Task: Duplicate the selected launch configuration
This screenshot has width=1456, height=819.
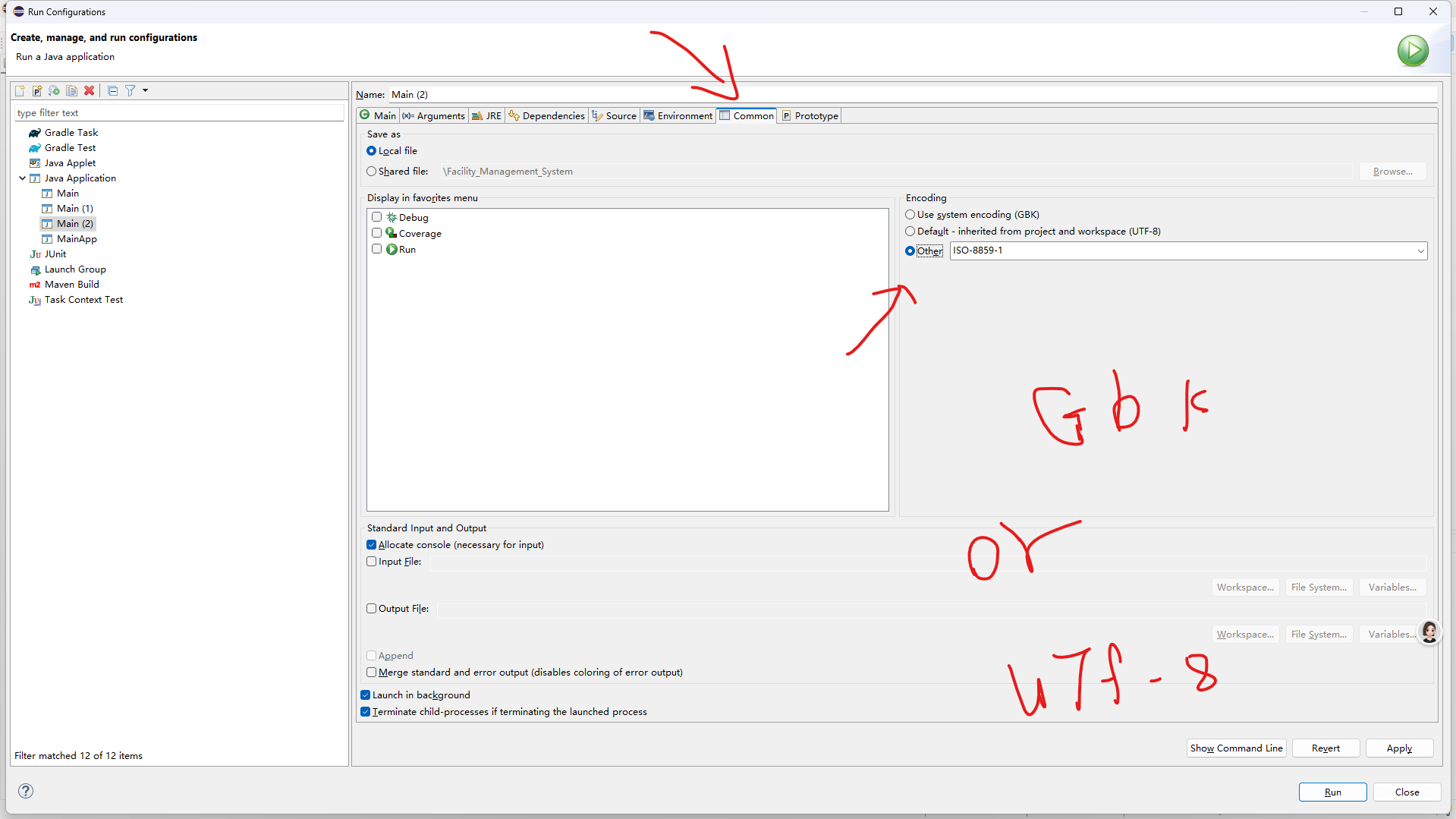Action: pyautogui.click(x=71, y=91)
